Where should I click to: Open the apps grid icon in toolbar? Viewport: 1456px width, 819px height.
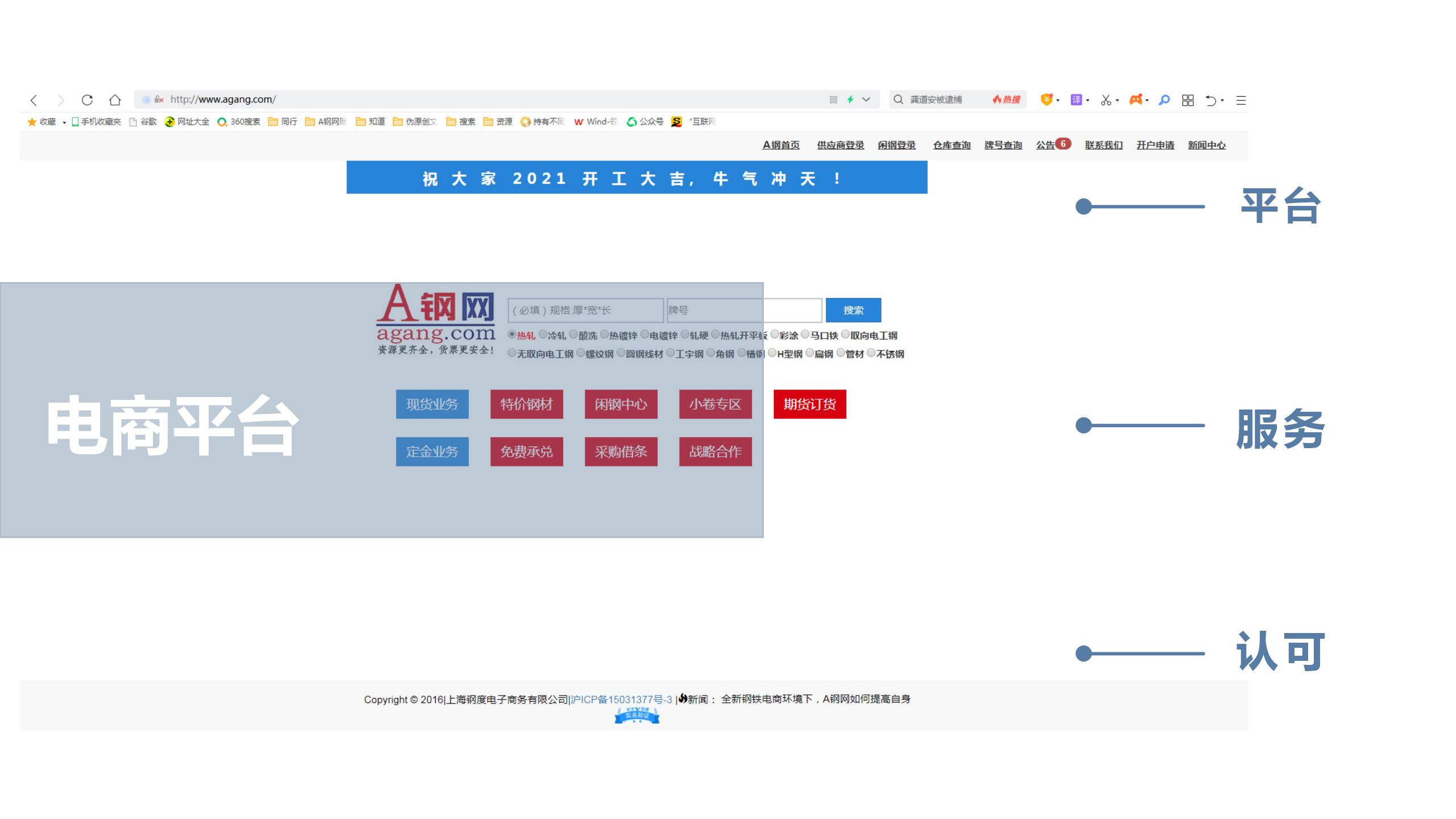[1188, 100]
